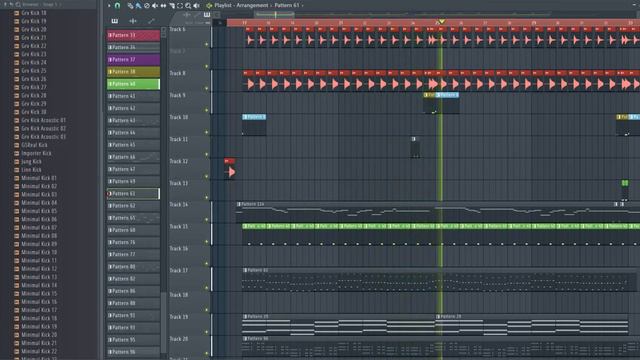The width and height of the screenshot is (640, 360).
Task: Click the Playlist window icon beside title
Action: pyautogui.click(x=209, y=6)
